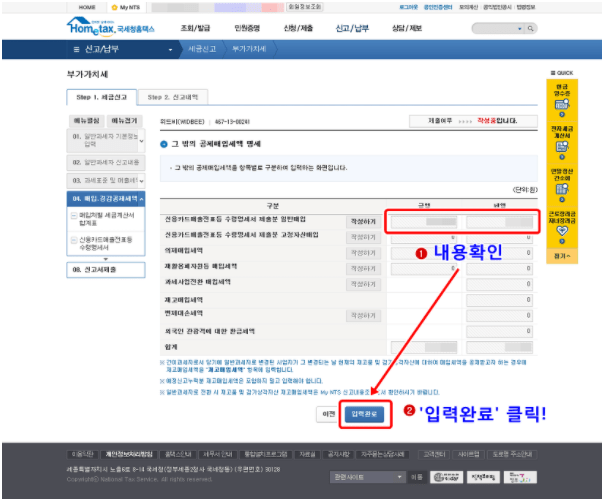
Task: Open the 민원증명 main menu
Action: (x=247, y=29)
